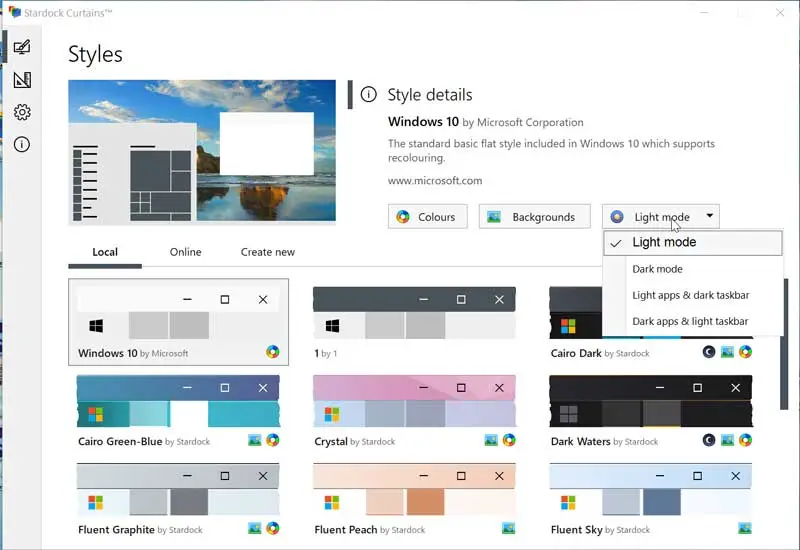
Task: Select the Cairo Green-Blue style
Action: 179,411
